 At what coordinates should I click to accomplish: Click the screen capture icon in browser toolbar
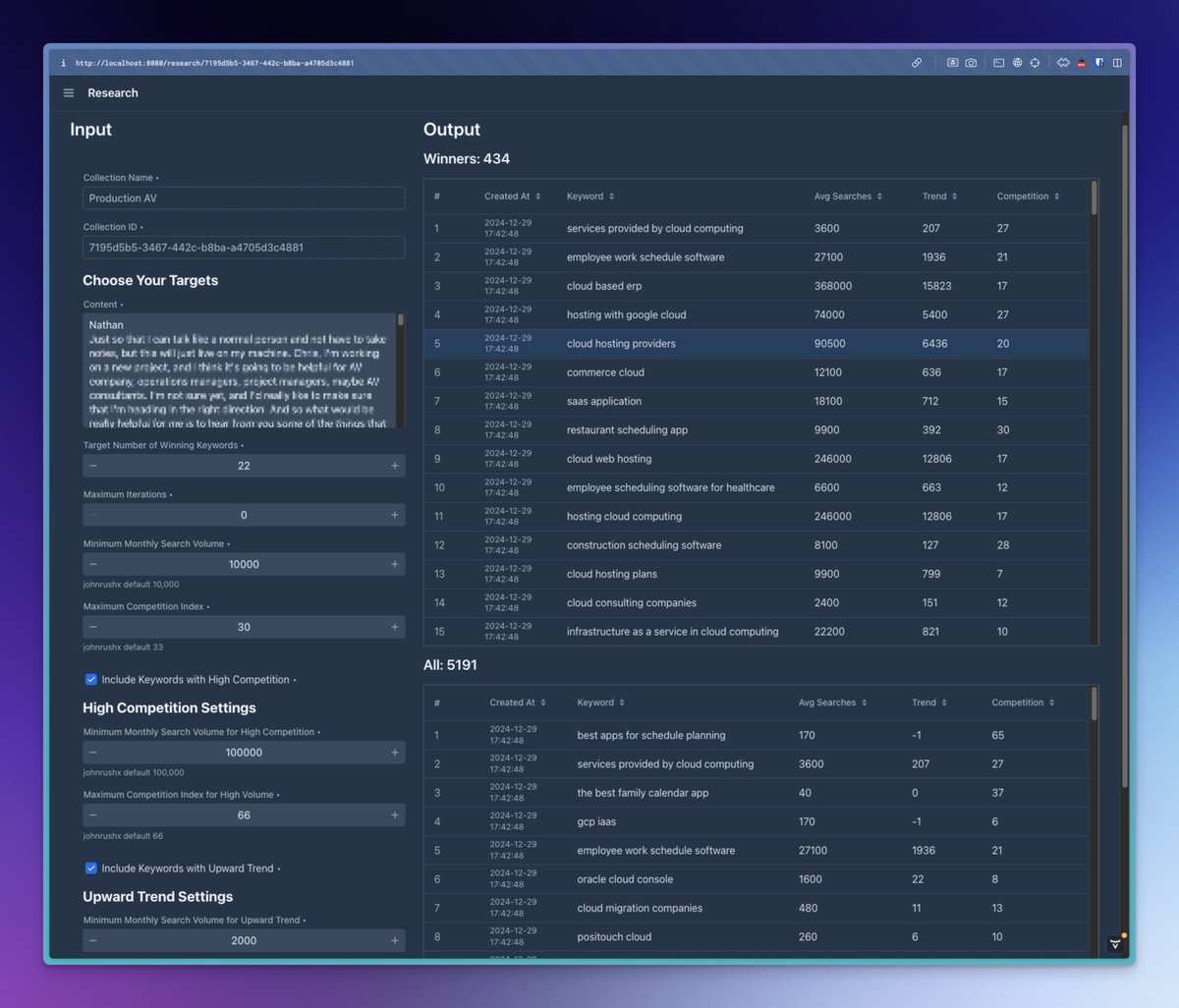(x=952, y=63)
